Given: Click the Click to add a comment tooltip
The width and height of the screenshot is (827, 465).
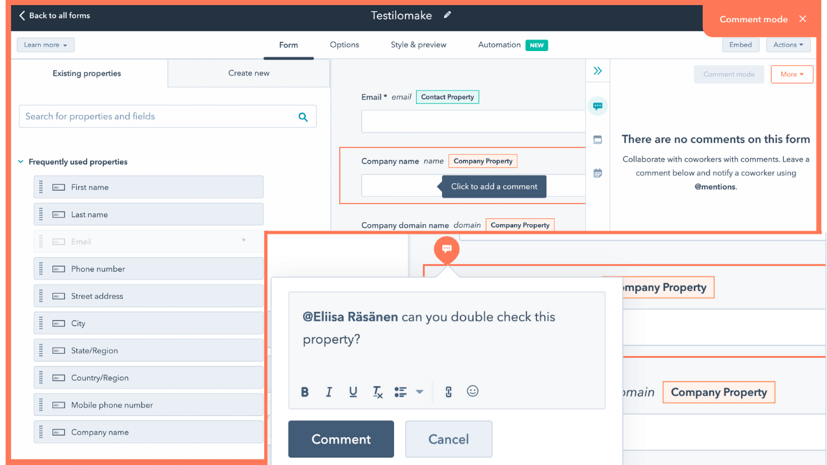Looking at the screenshot, I should (494, 187).
